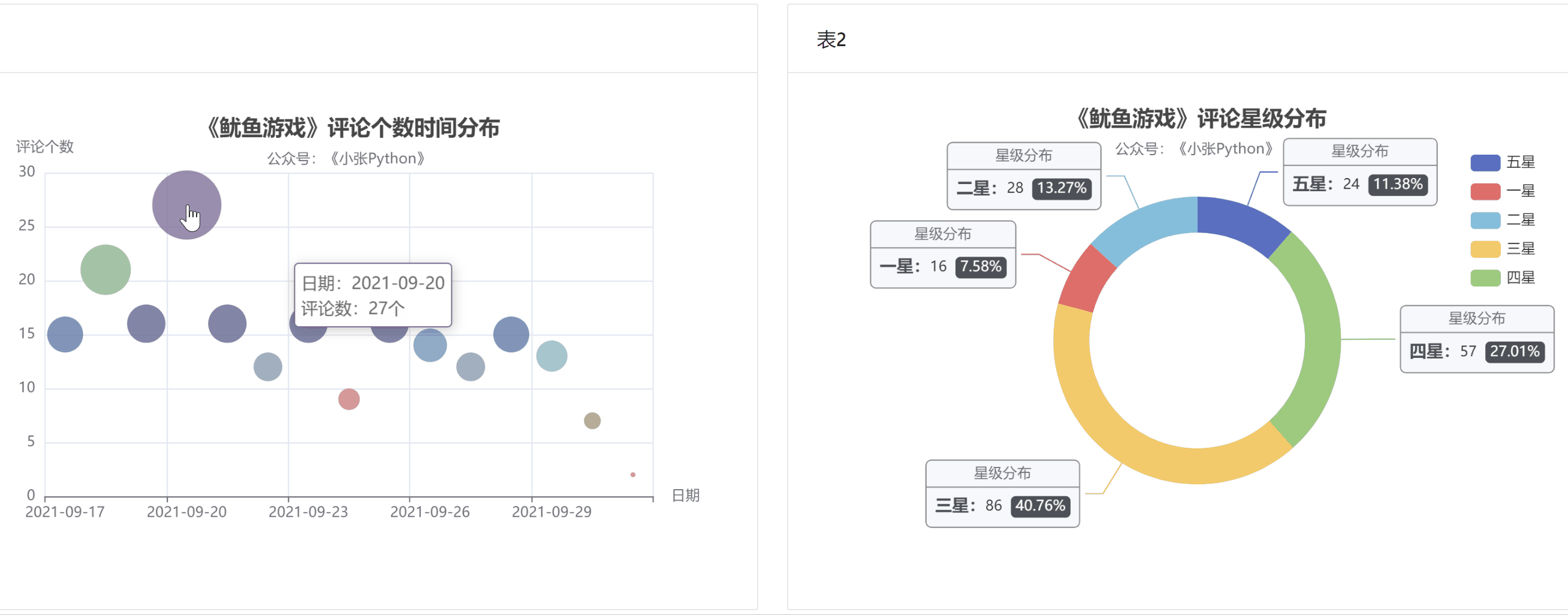
Task: Toggle the 五星 legend swatch
Action: [x=1485, y=162]
